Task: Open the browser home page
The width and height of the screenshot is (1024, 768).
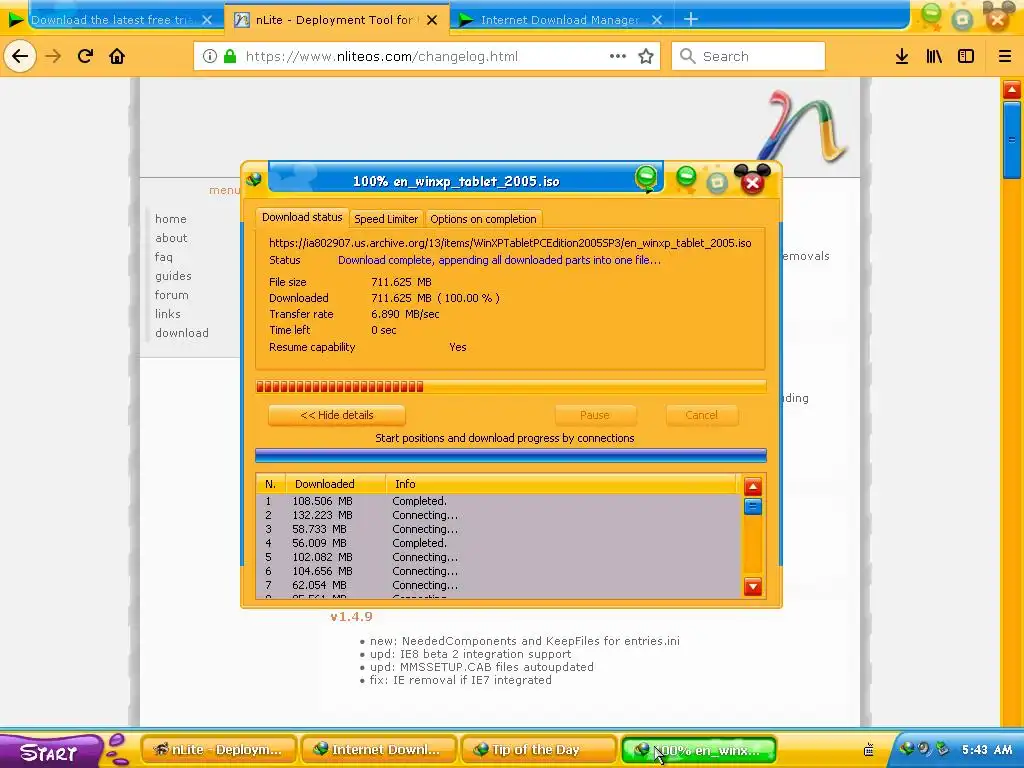Action: [x=117, y=56]
